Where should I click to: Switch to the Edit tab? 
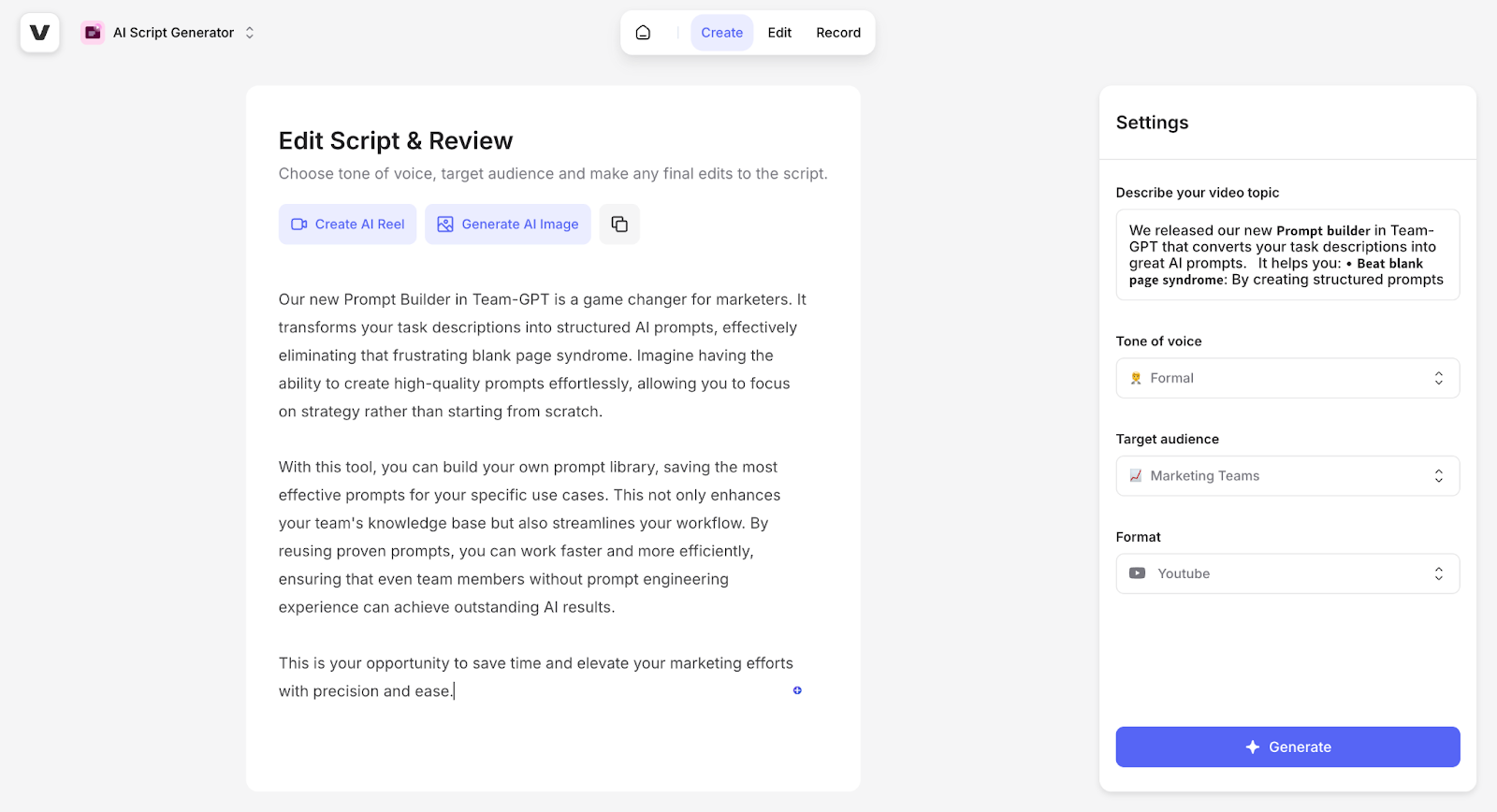pos(779,33)
